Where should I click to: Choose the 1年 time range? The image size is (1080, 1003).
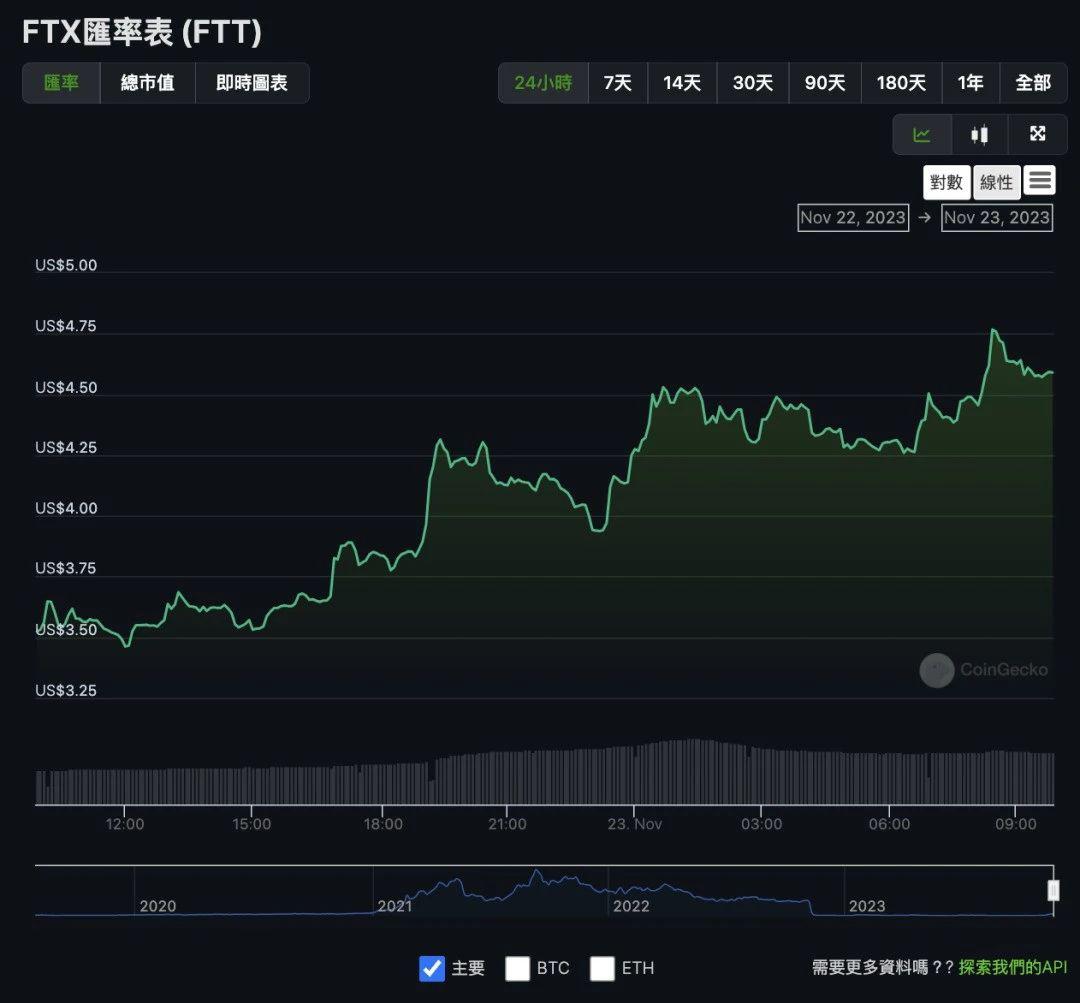pyautogui.click(x=970, y=83)
